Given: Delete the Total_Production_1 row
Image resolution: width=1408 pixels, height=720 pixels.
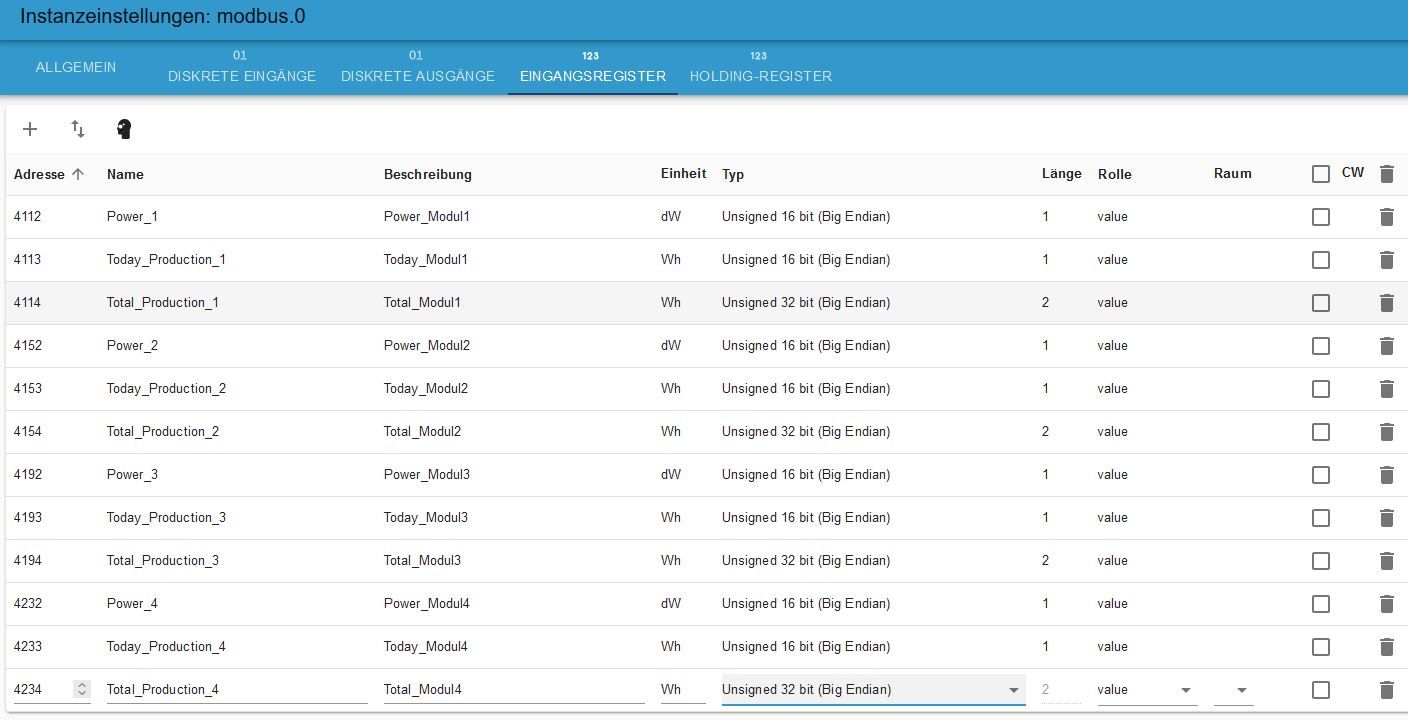Looking at the screenshot, I should (1386, 303).
